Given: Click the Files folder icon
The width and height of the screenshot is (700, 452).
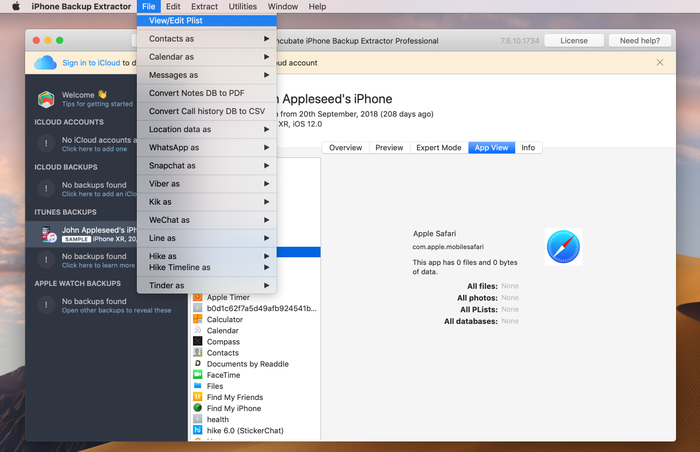Looking at the screenshot, I should (x=197, y=385).
